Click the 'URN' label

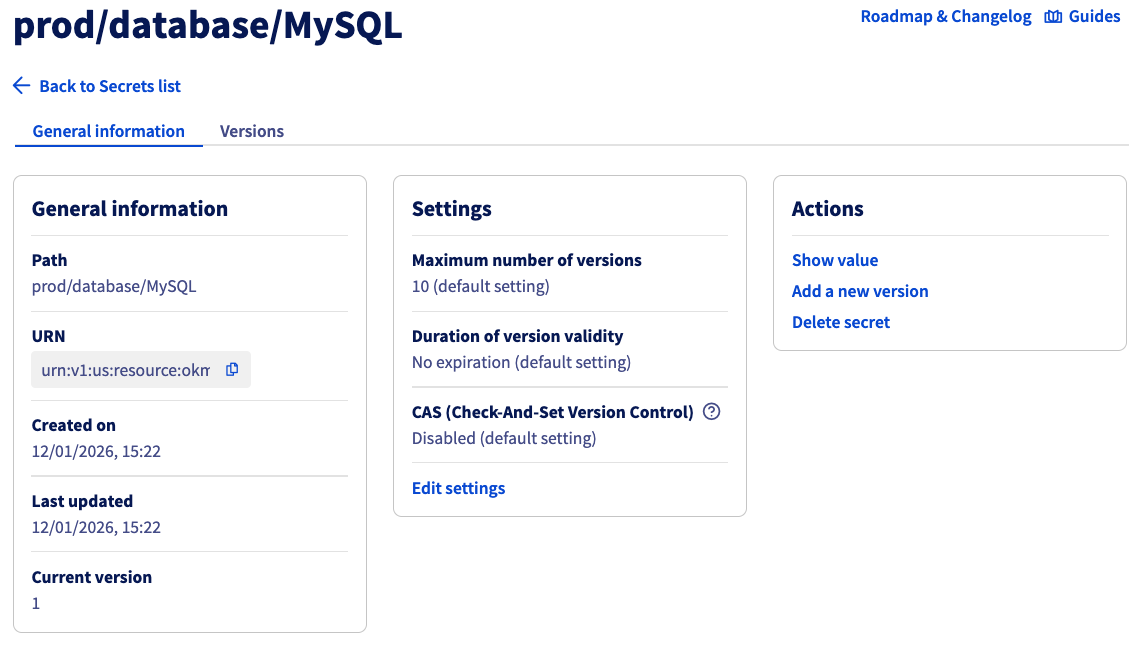click(48, 336)
